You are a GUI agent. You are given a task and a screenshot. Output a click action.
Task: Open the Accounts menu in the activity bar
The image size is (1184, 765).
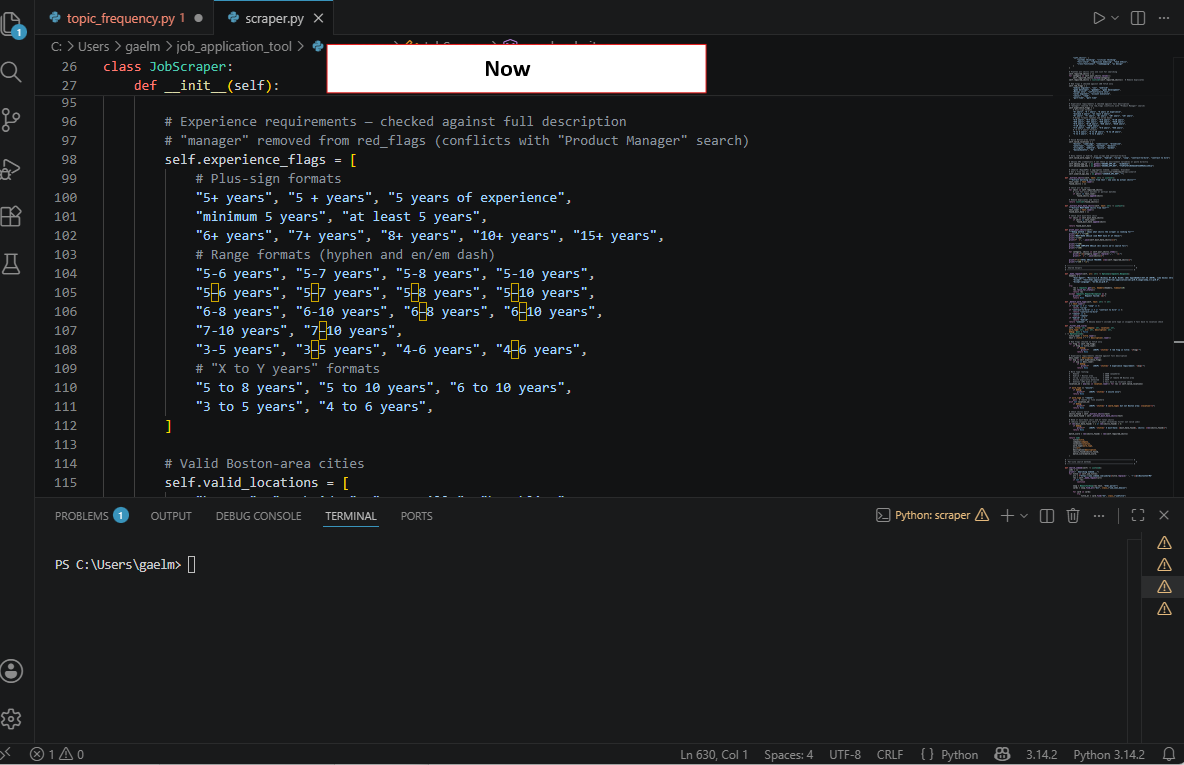pos(11,671)
